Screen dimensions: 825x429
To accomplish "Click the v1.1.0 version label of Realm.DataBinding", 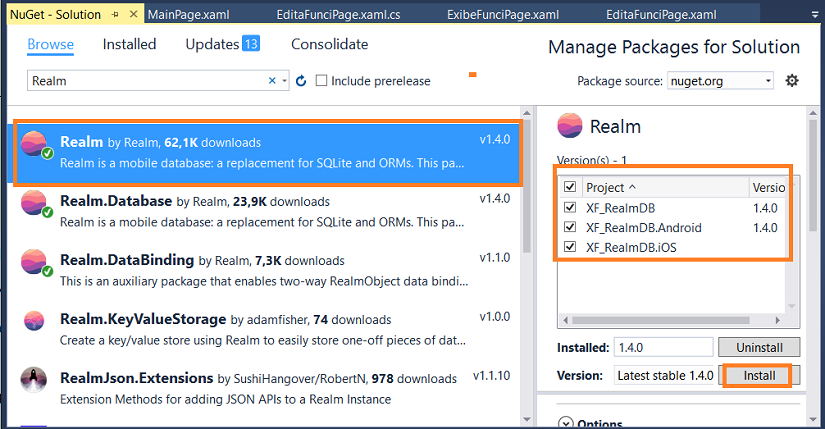I will [x=495, y=257].
